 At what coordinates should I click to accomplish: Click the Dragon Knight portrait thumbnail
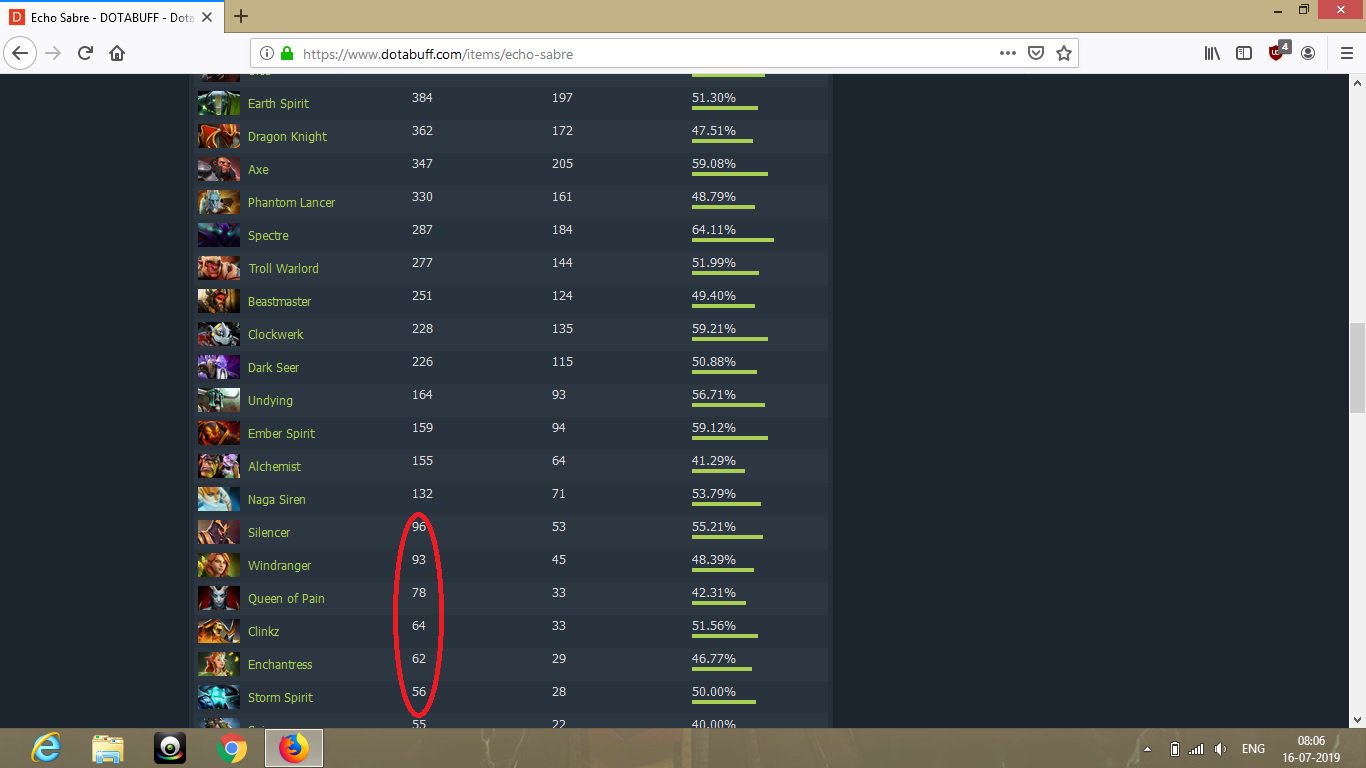click(x=218, y=137)
